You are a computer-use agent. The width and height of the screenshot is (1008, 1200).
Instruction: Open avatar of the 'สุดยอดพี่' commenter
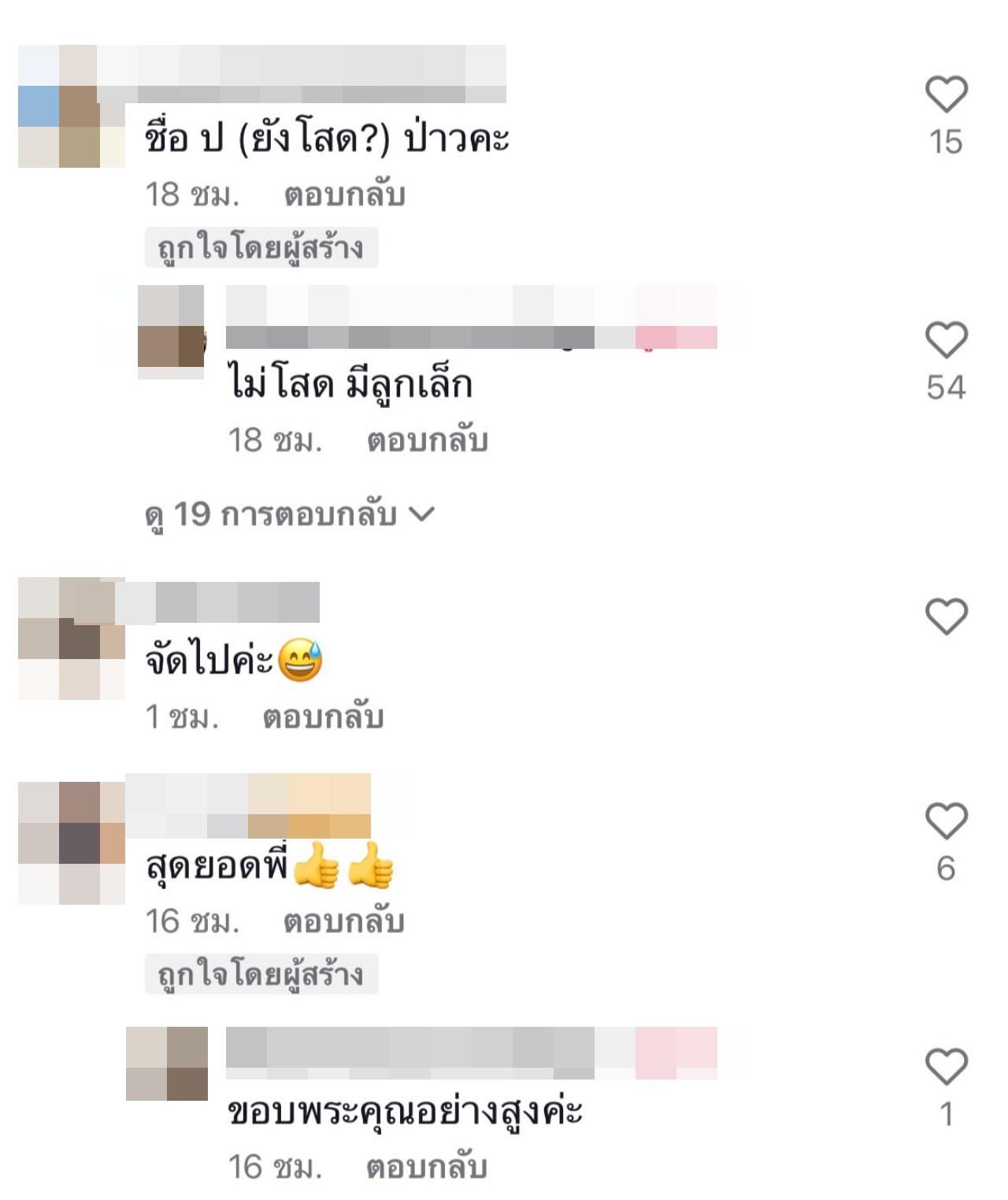point(71,843)
